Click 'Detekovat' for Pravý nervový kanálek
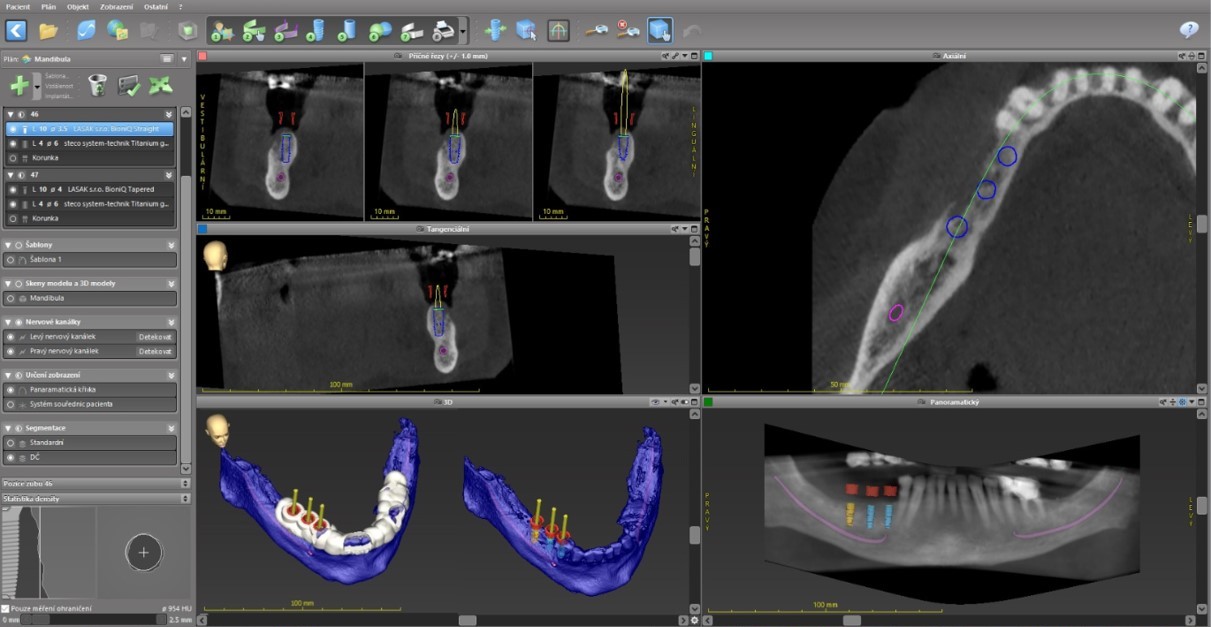 pyautogui.click(x=155, y=352)
